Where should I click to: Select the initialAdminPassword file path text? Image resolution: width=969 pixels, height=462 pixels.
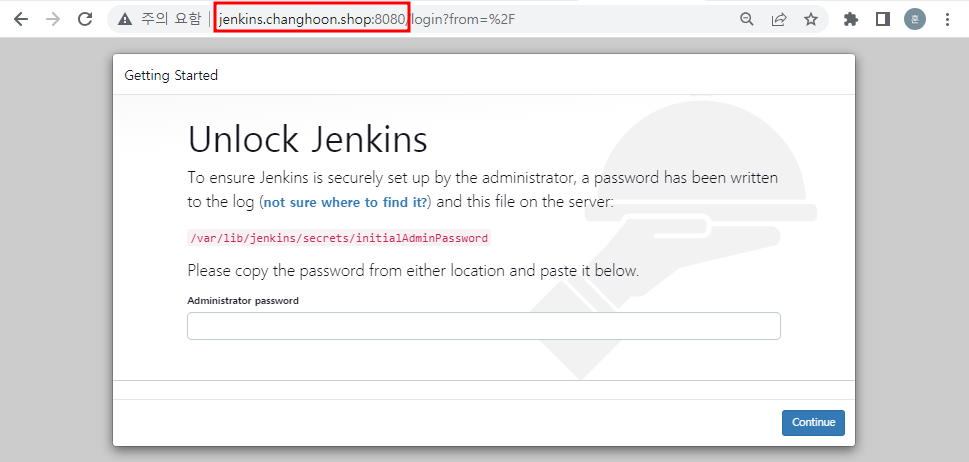click(x=339, y=238)
